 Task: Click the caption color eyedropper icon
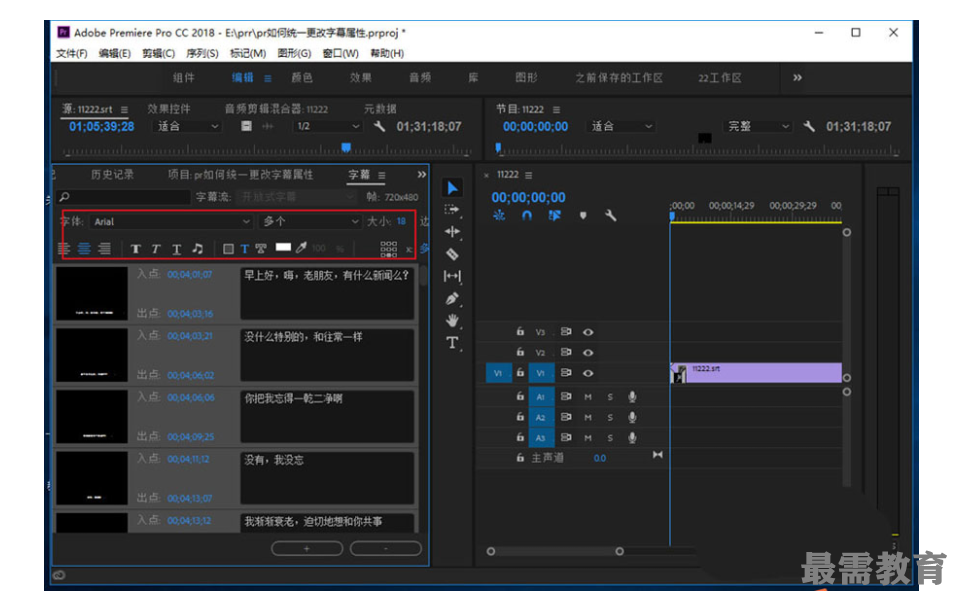pyautogui.click(x=301, y=248)
